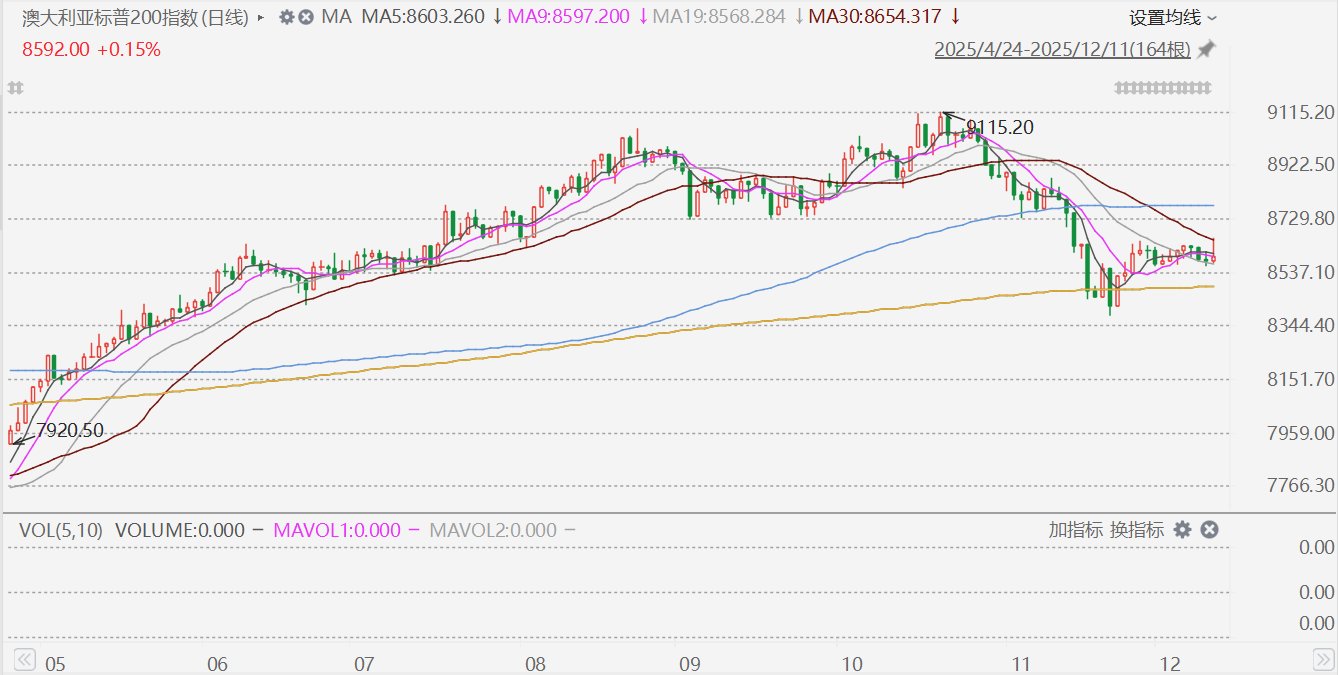
Task: Click 换指标 to switch indicator
Action: [1135, 530]
